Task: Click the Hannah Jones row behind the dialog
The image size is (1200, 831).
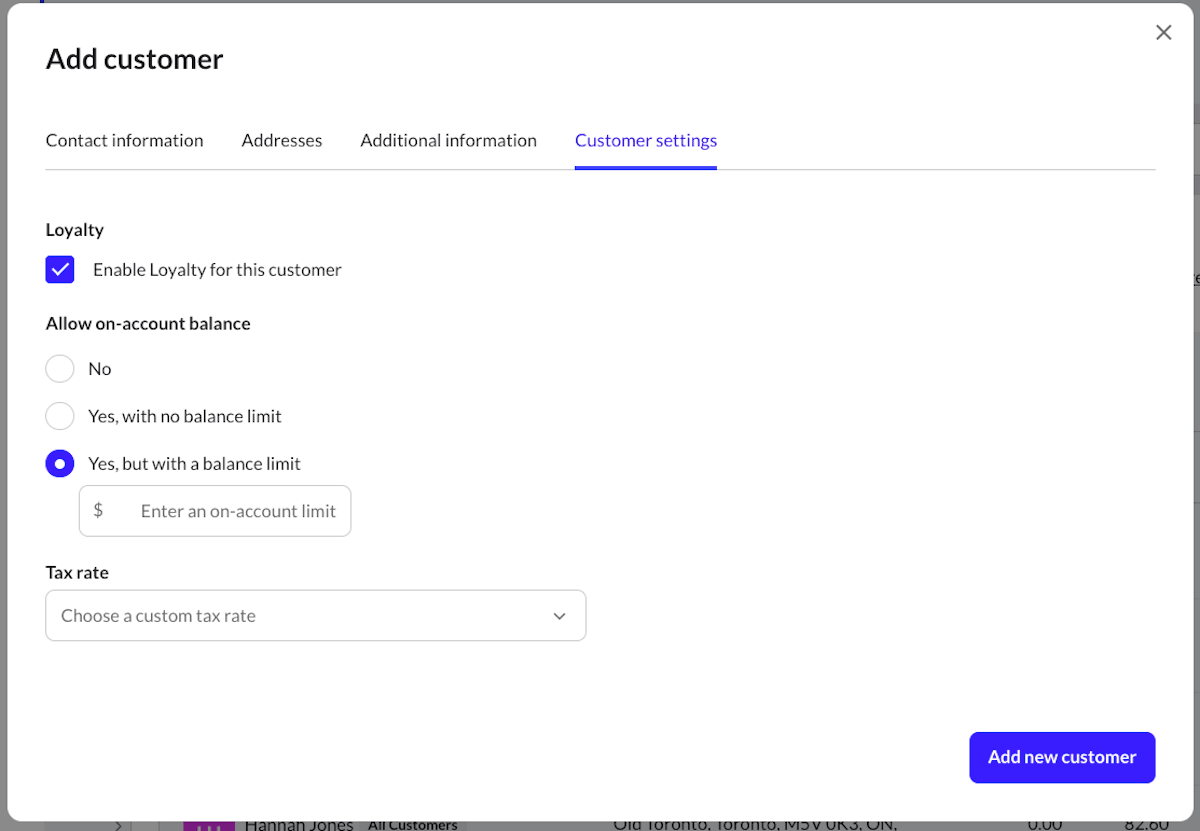Action: [600, 824]
